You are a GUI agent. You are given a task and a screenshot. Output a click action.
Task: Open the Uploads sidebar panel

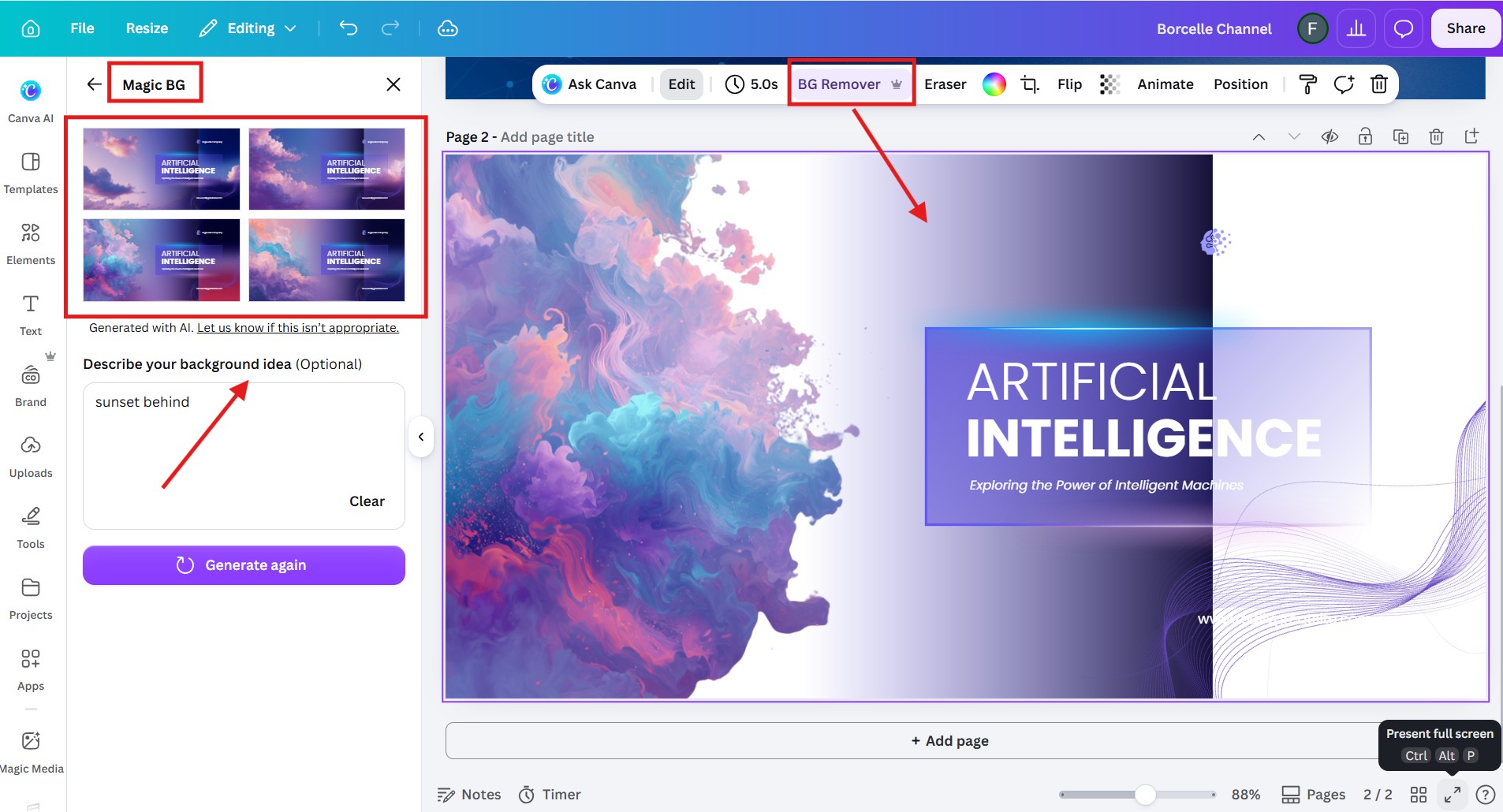pyautogui.click(x=31, y=456)
